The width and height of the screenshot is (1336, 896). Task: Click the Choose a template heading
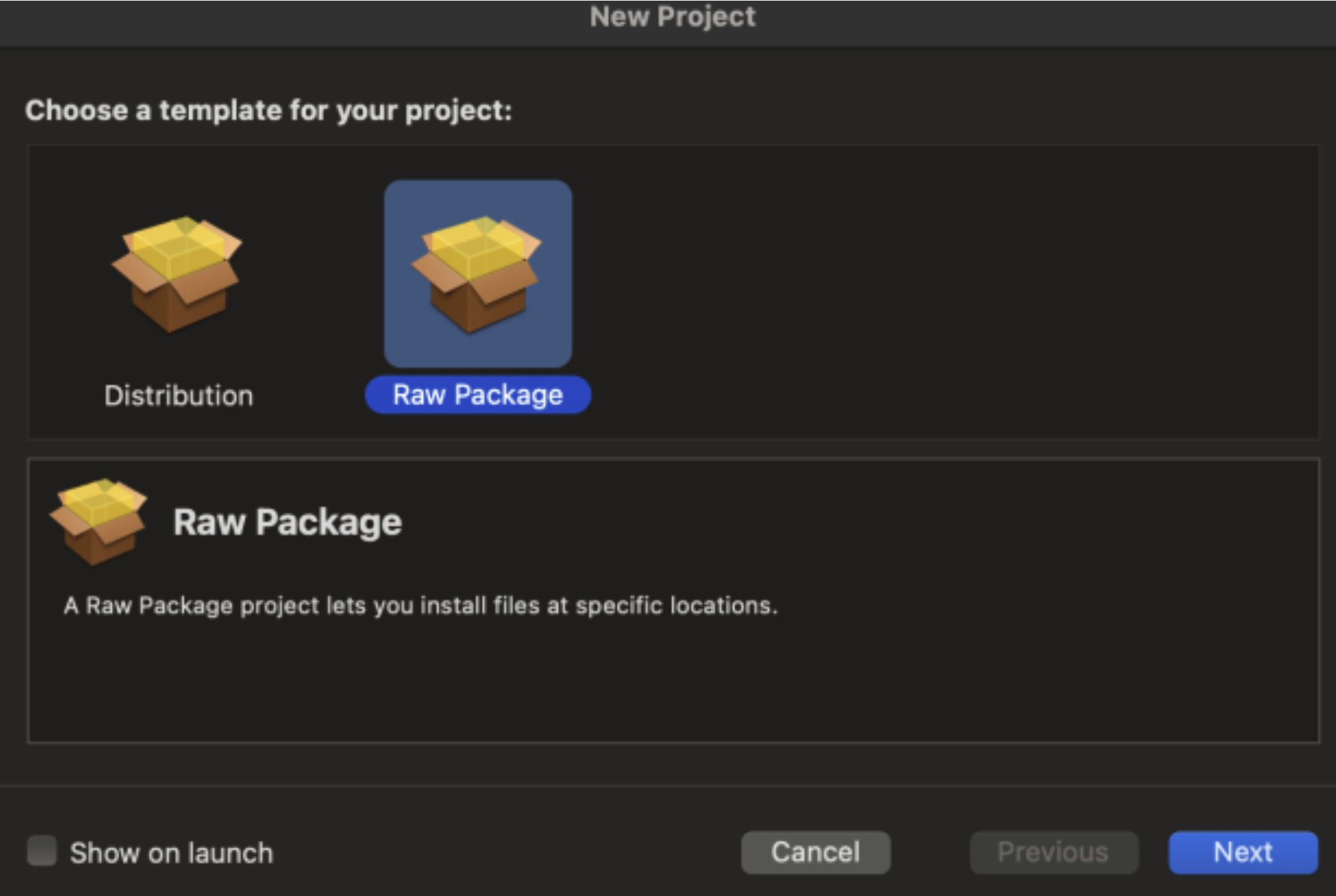point(269,110)
